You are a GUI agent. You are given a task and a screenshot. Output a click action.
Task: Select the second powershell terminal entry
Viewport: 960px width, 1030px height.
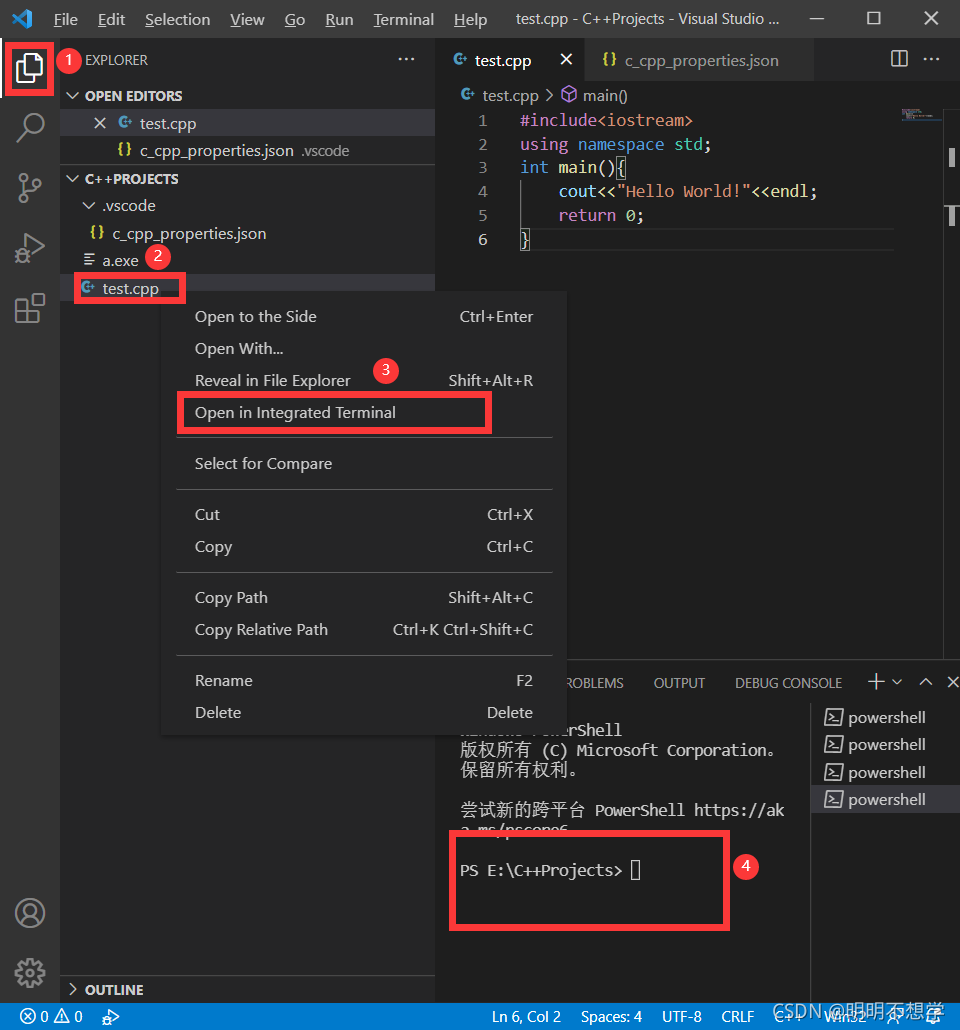pyautogui.click(x=885, y=745)
